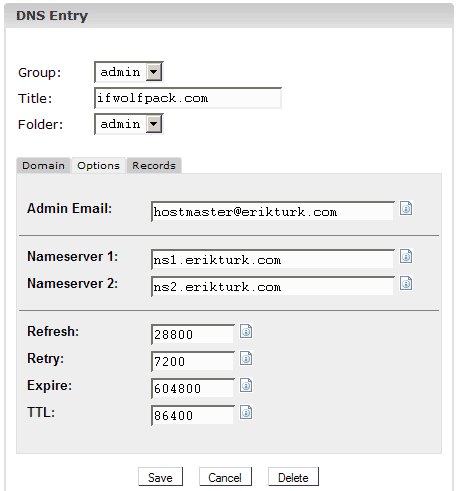This screenshot has width=457, height=491.
Task: Click the Cancel button
Action: point(225,477)
